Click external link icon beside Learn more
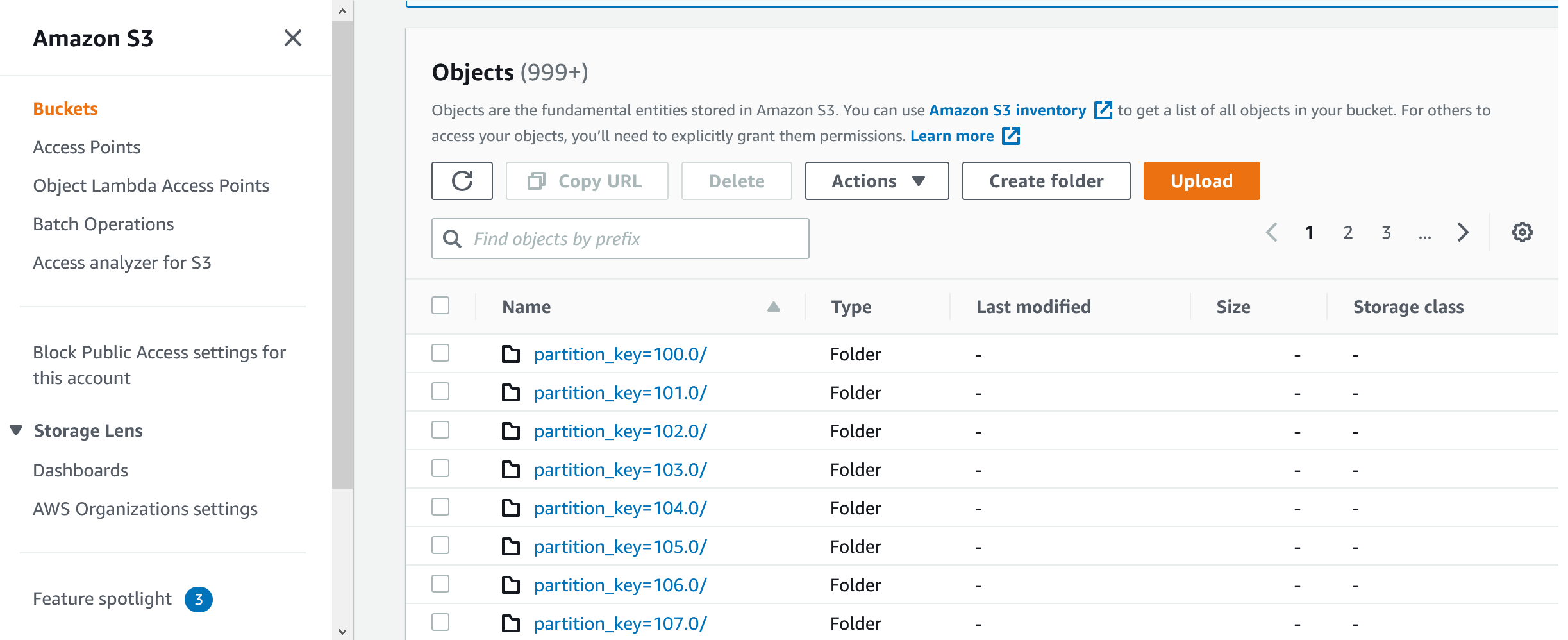The width and height of the screenshot is (1568, 640). pyautogui.click(x=1011, y=136)
